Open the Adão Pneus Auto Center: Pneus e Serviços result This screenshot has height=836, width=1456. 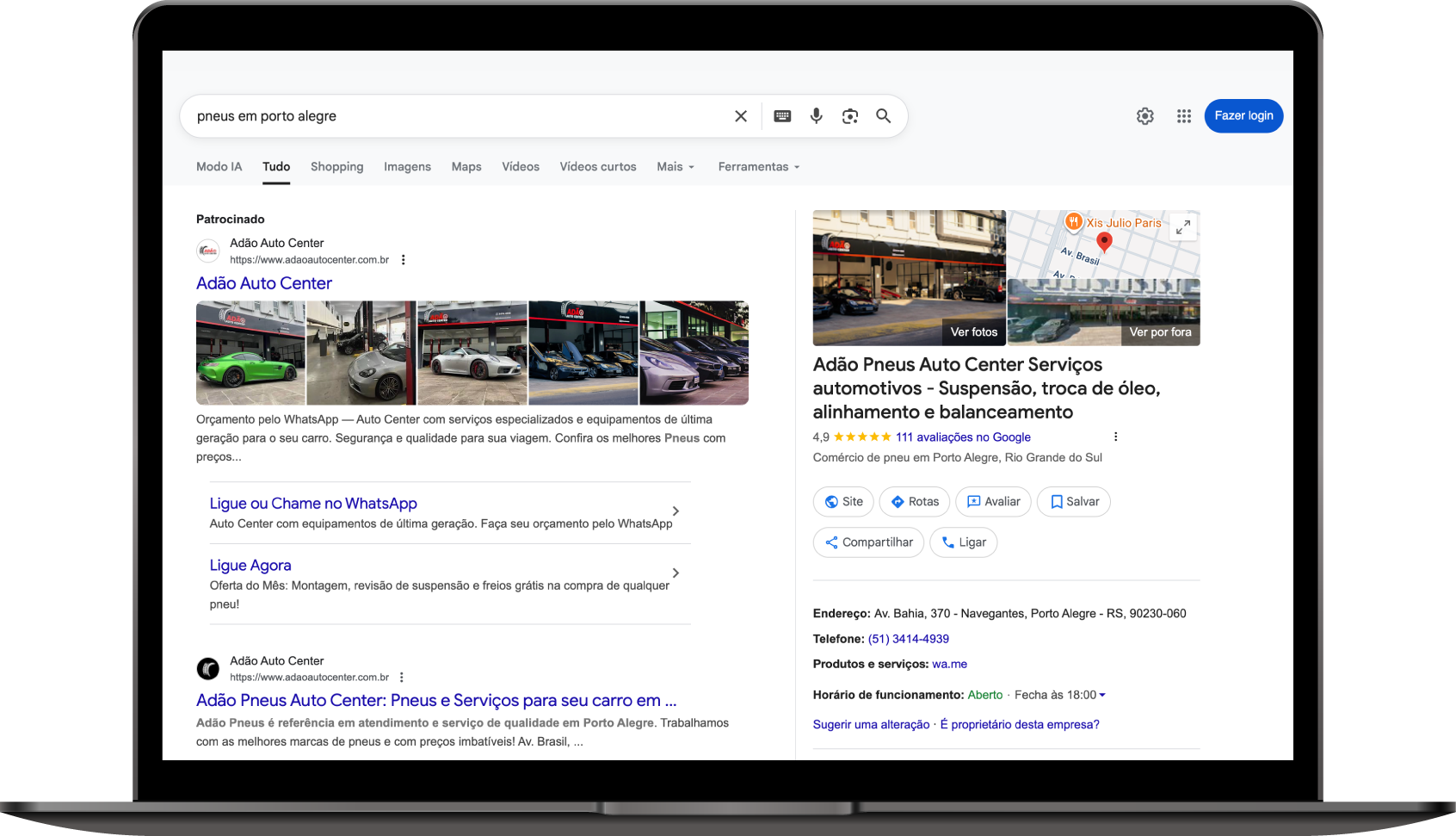pyautogui.click(x=436, y=701)
